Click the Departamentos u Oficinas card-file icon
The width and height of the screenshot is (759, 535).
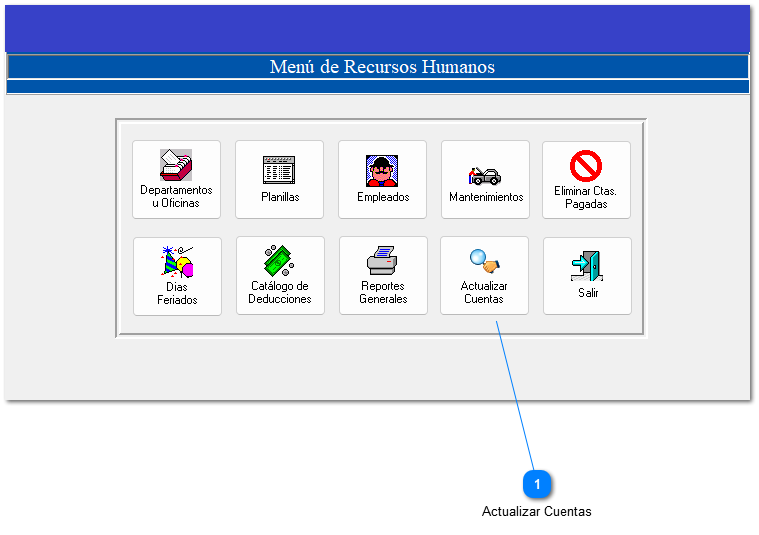click(176, 164)
